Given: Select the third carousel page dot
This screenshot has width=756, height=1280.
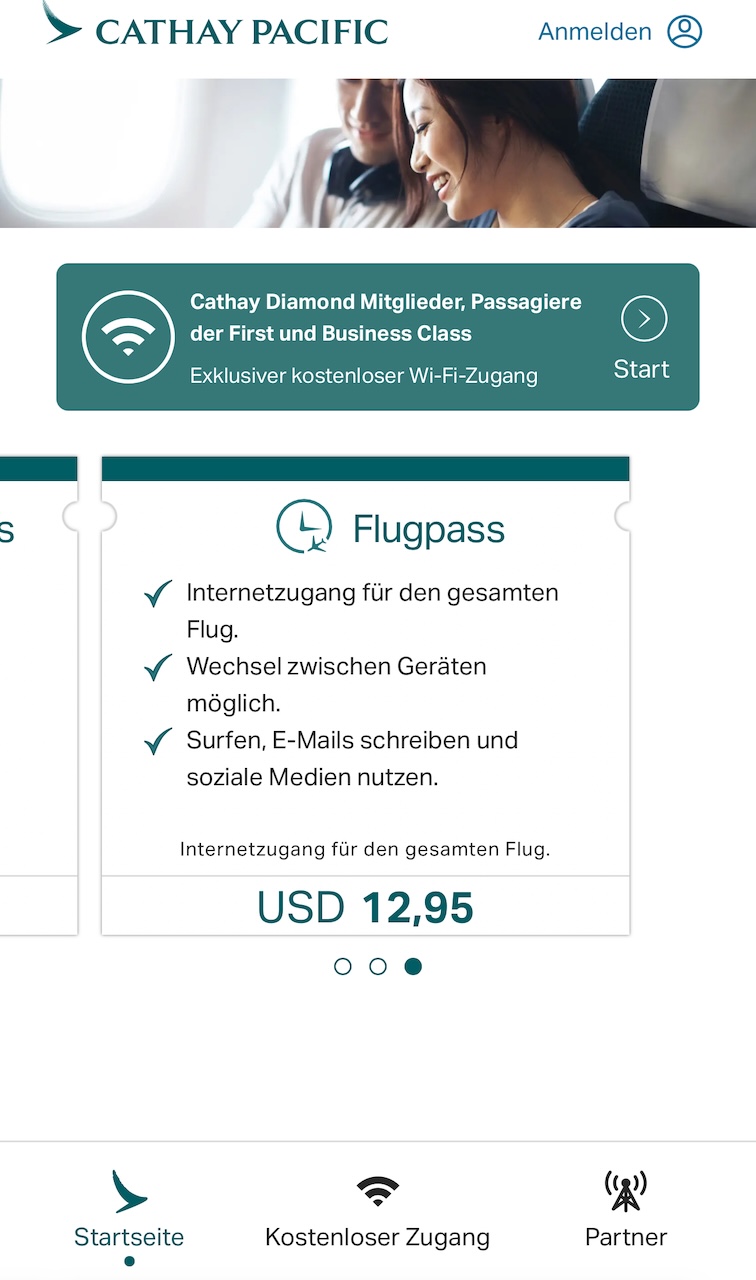Looking at the screenshot, I should 413,966.
